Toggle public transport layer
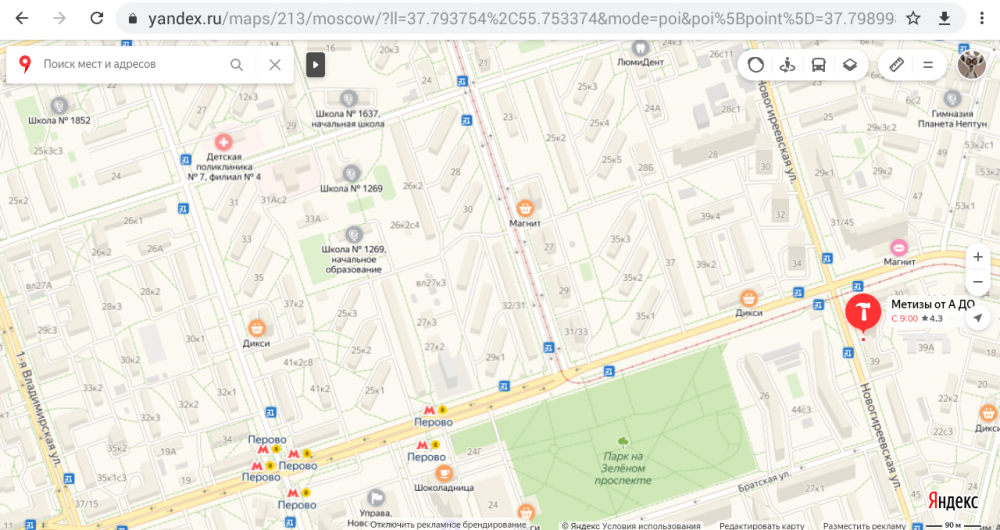Screen dimensions: 1000x530 (818, 65)
